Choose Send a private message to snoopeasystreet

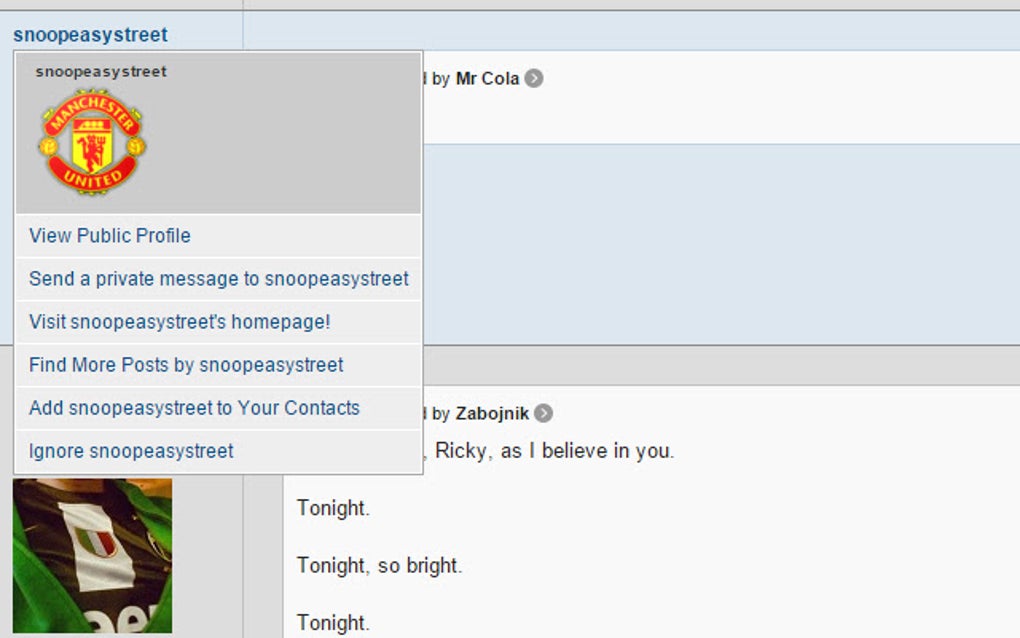point(218,279)
